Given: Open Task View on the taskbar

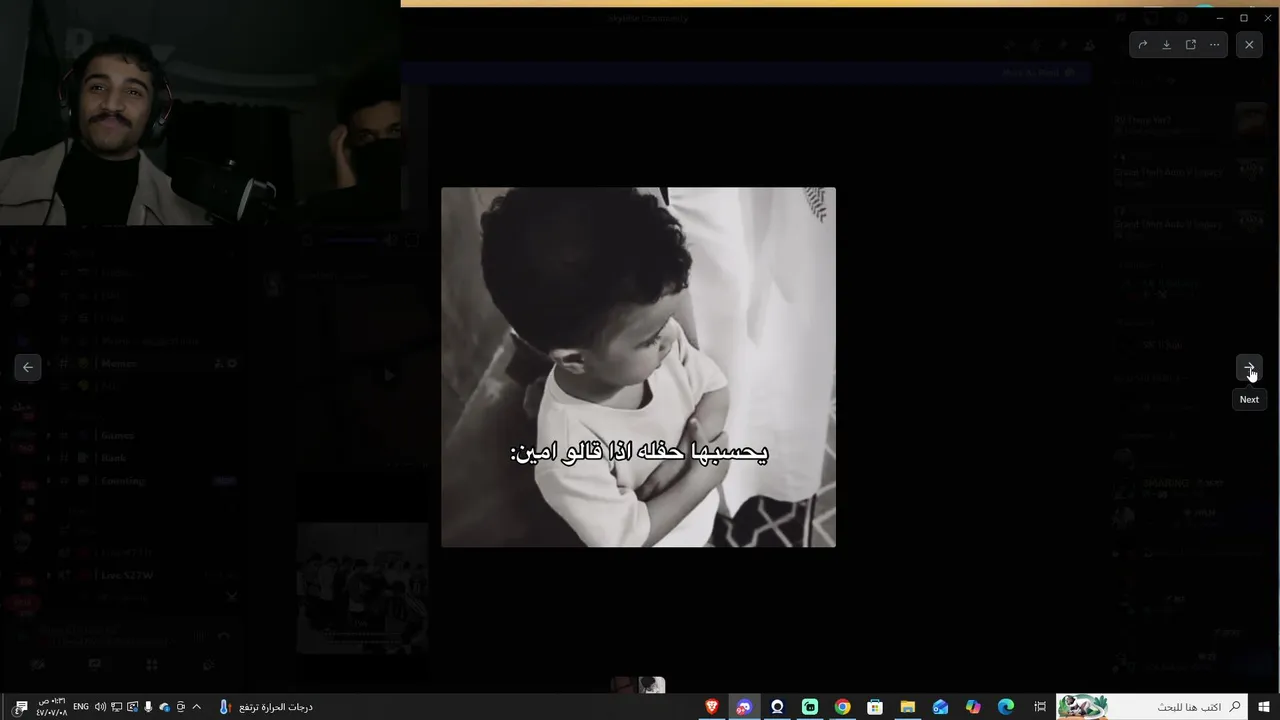Looking at the screenshot, I should point(1040,707).
